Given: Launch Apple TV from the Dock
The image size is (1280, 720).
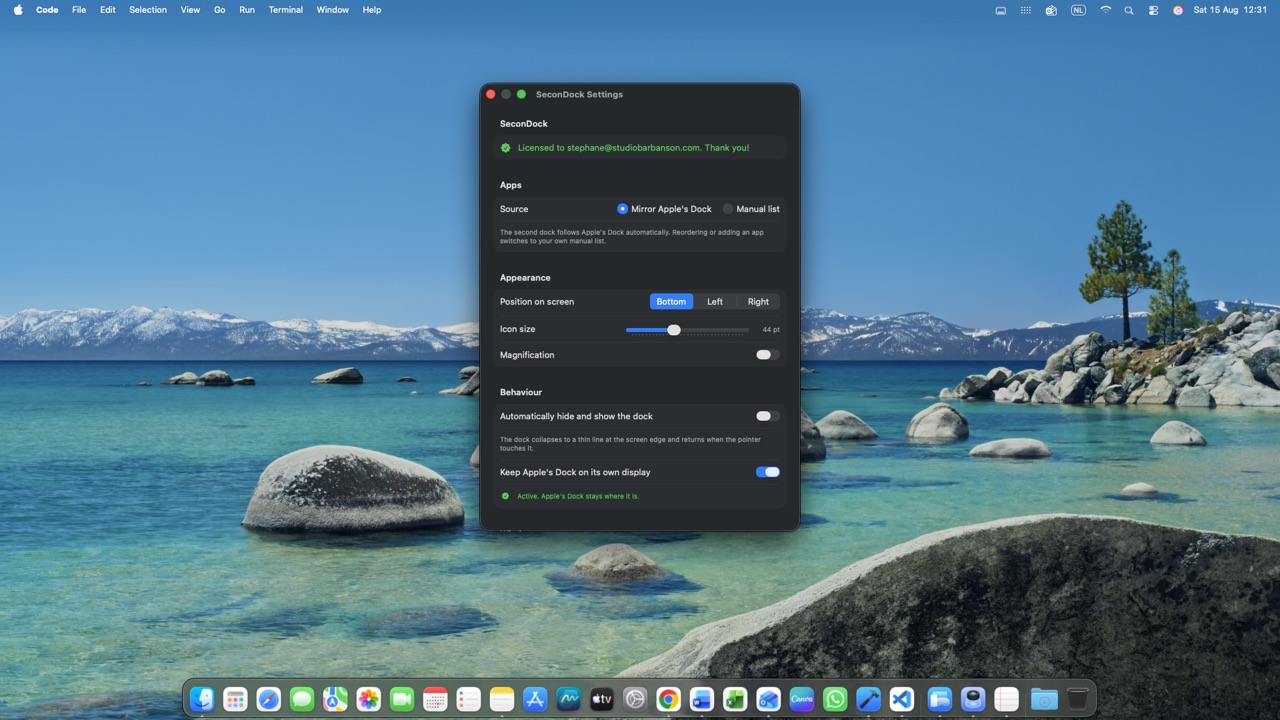Looking at the screenshot, I should pyautogui.click(x=602, y=699).
